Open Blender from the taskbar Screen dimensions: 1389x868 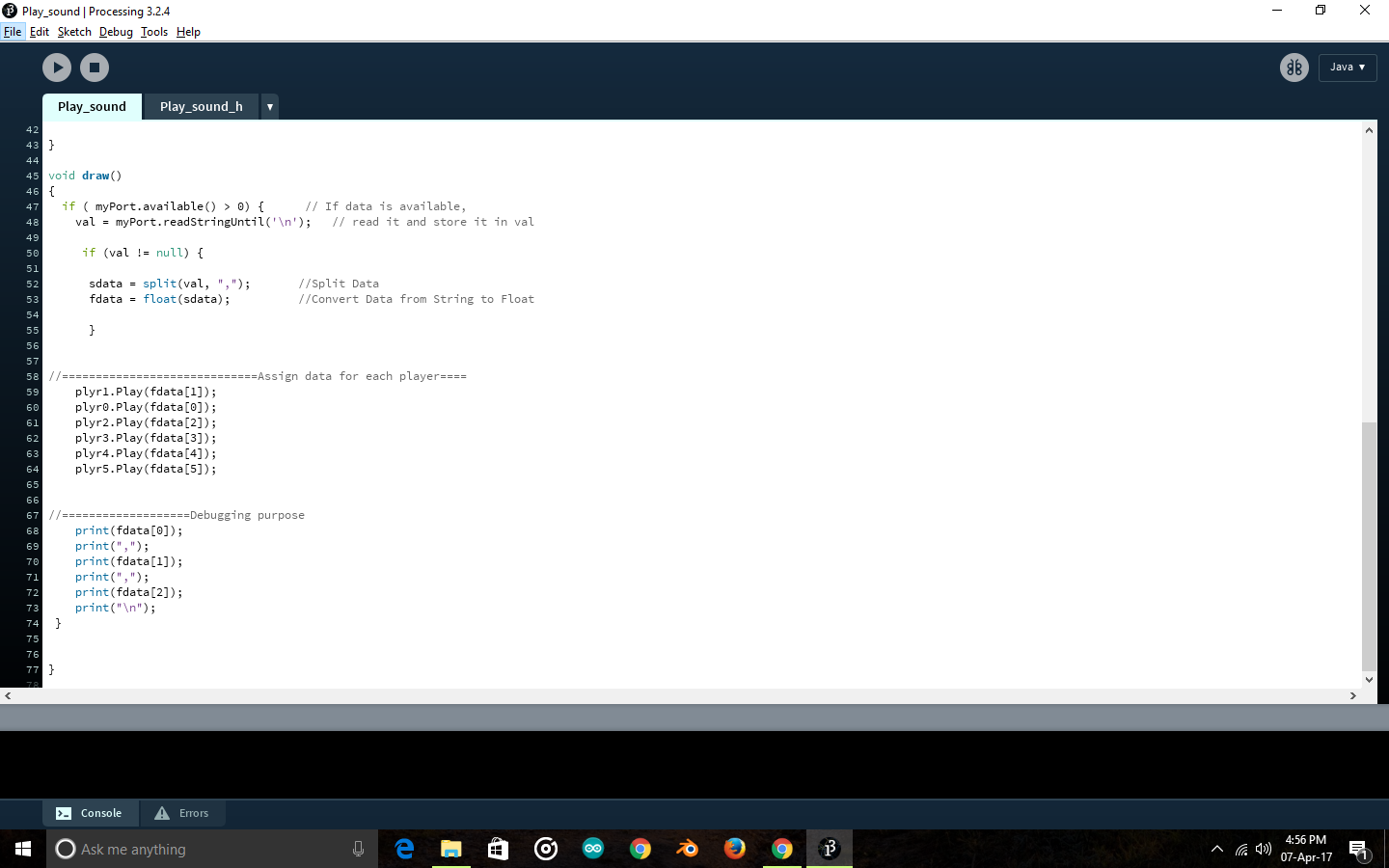[x=687, y=849]
